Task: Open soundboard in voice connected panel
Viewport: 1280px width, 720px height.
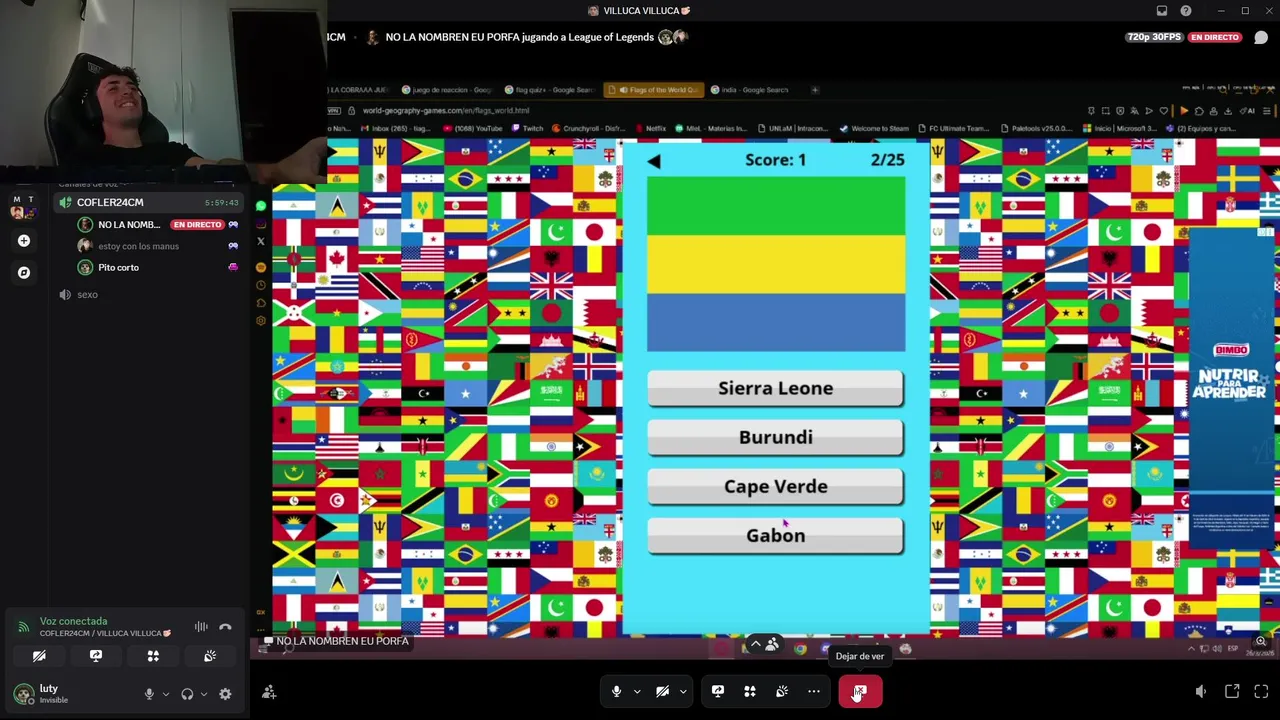Action: click(210, 656)
